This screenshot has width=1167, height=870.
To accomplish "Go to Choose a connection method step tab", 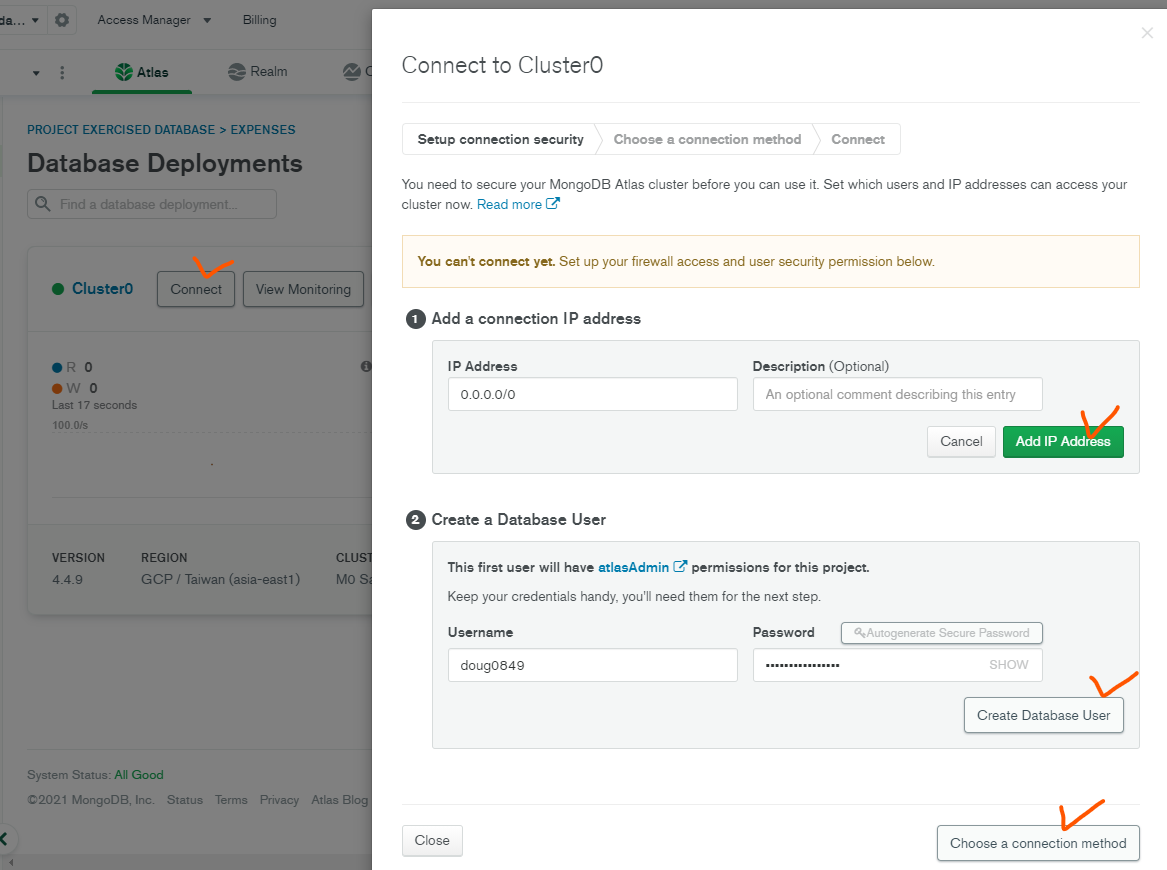I will tap(707, 140).
